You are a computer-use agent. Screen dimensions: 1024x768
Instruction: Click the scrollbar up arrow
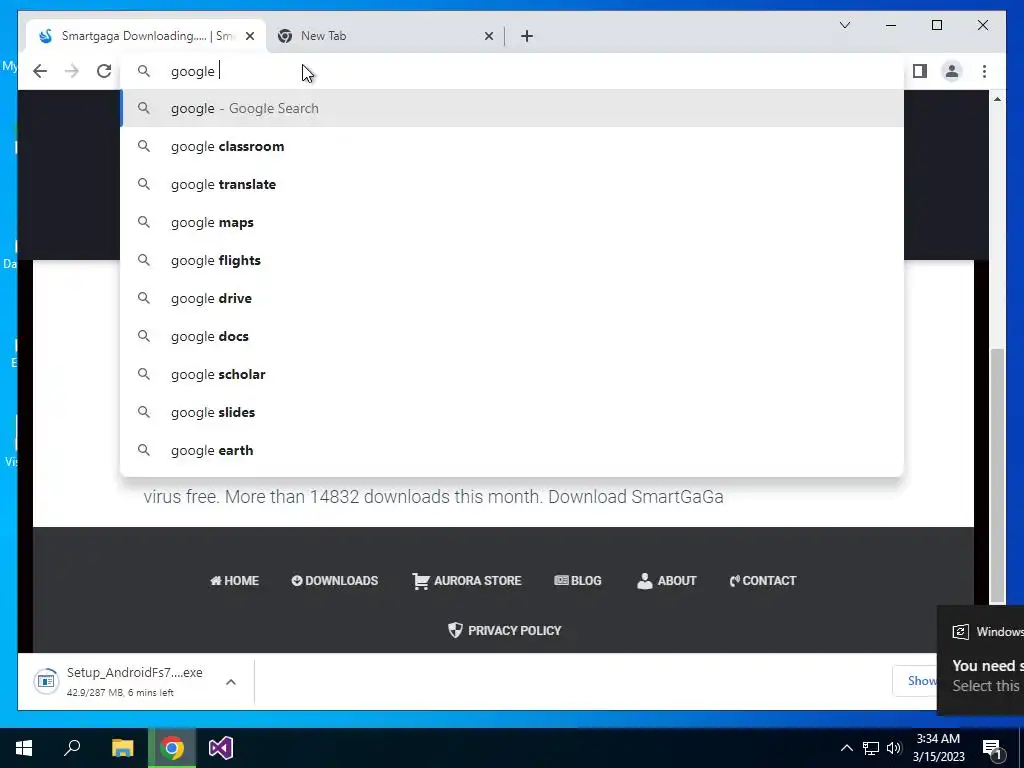pos(997,99)
